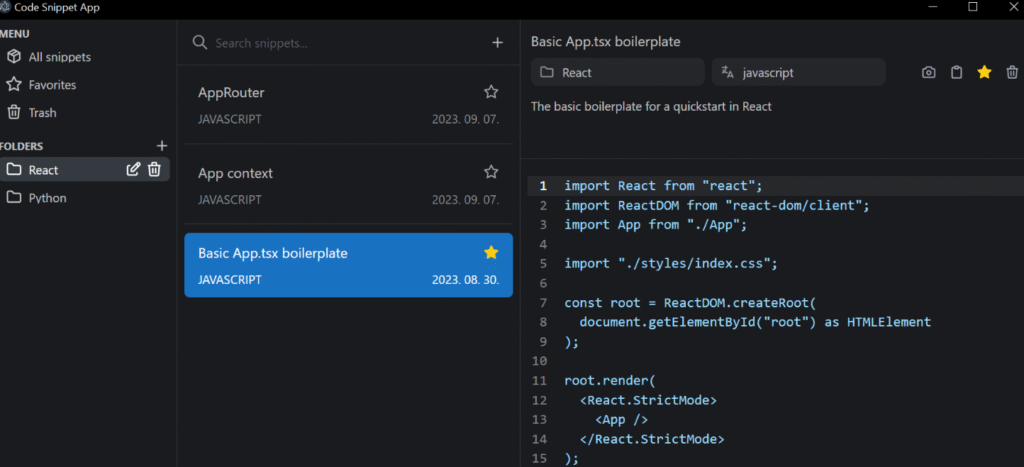This screenshot has width=1024, height=467.
Task: Delete the React folder with the trash icon
Action: [x=154, y=170]
